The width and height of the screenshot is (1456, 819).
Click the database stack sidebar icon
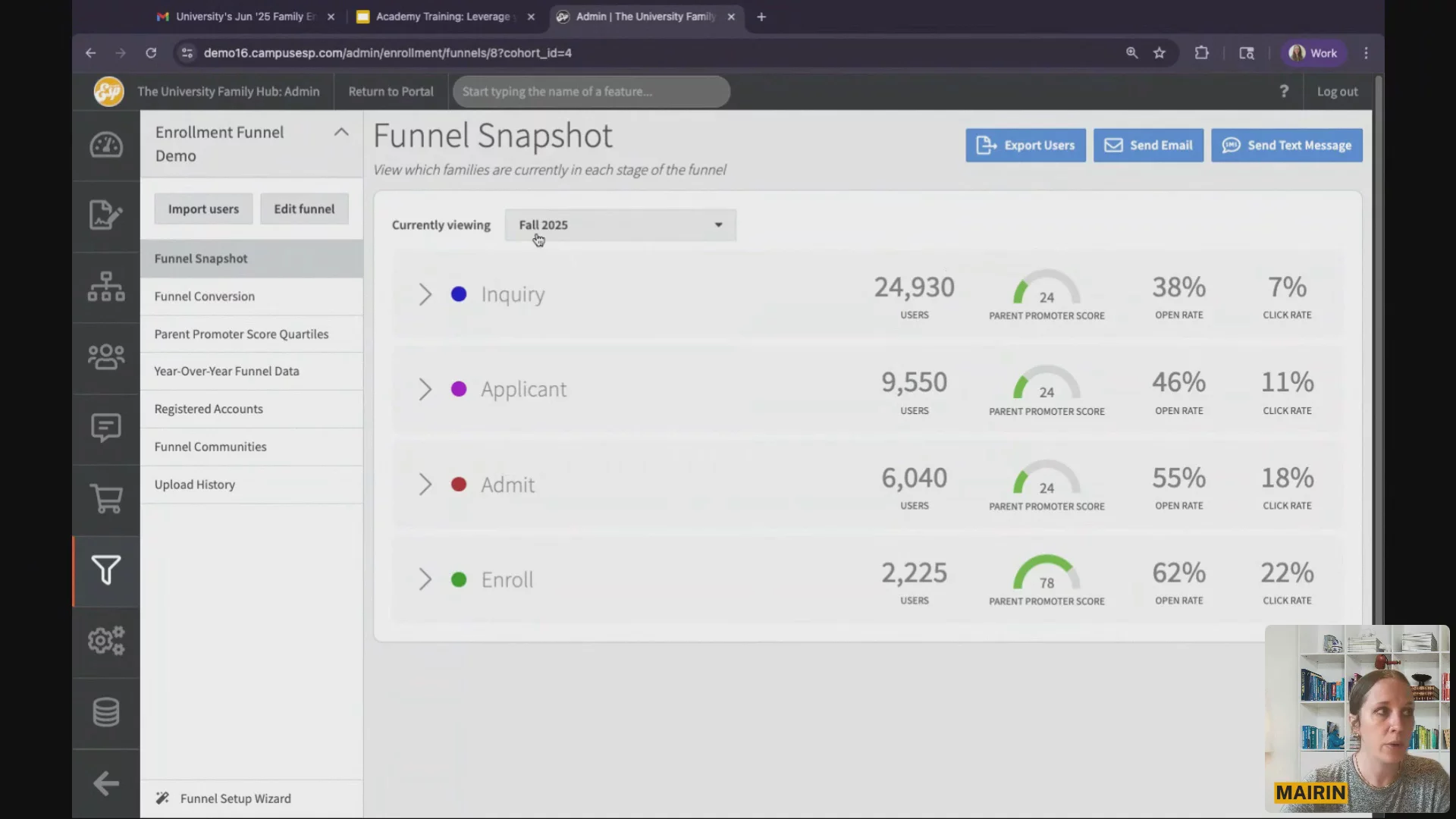coord(106,712)
